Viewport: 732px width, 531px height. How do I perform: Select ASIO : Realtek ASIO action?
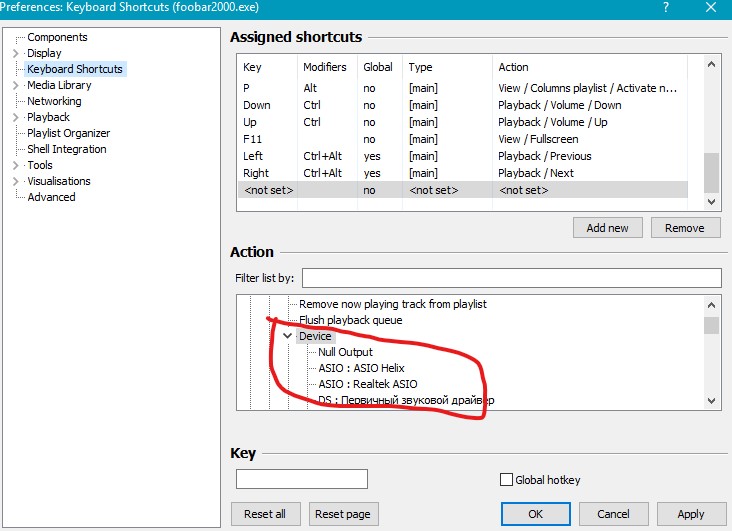pos(367,384)
